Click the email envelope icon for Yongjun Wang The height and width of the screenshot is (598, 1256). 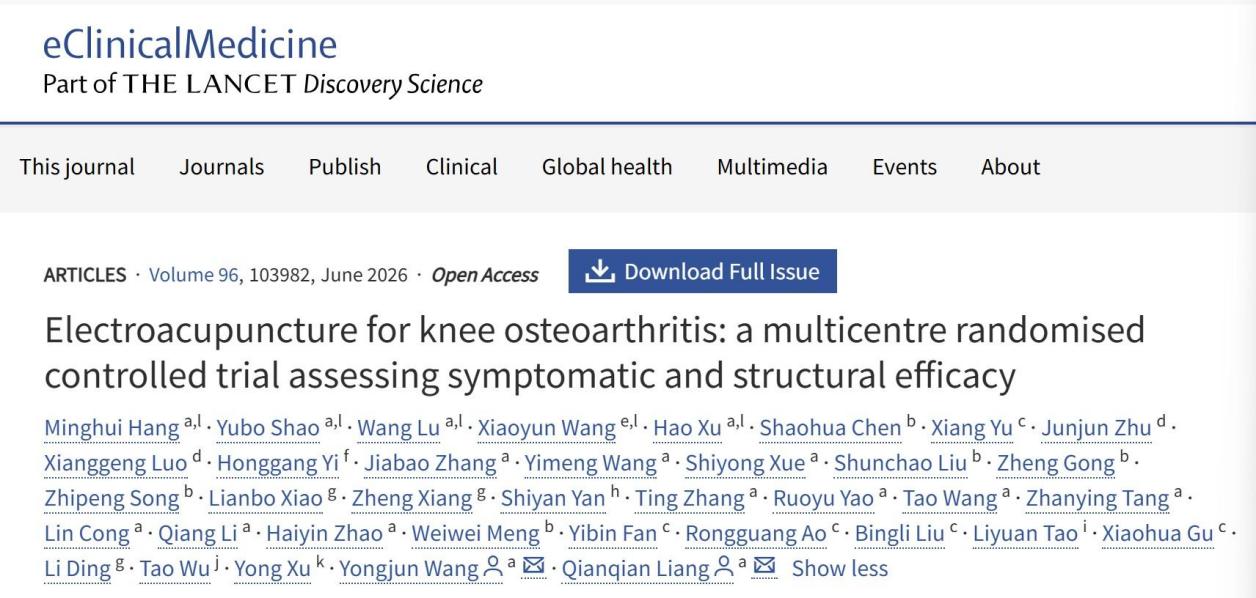532,569
